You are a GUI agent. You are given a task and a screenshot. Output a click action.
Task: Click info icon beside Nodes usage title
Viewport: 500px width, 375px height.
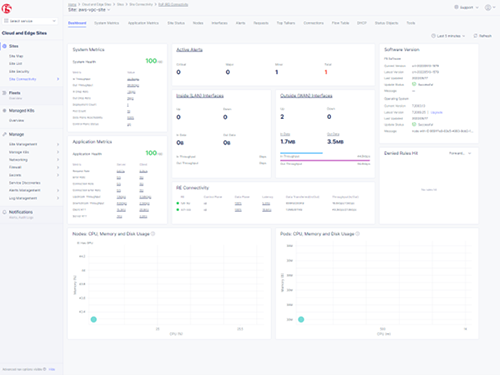(x=153, y=234)
